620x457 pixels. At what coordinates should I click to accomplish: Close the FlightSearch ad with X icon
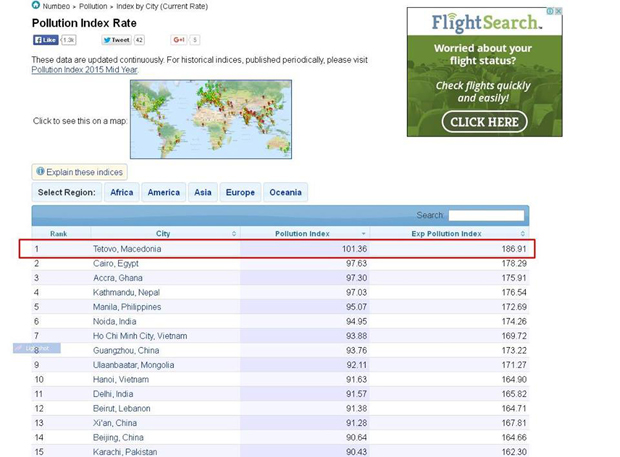[558, 11]
